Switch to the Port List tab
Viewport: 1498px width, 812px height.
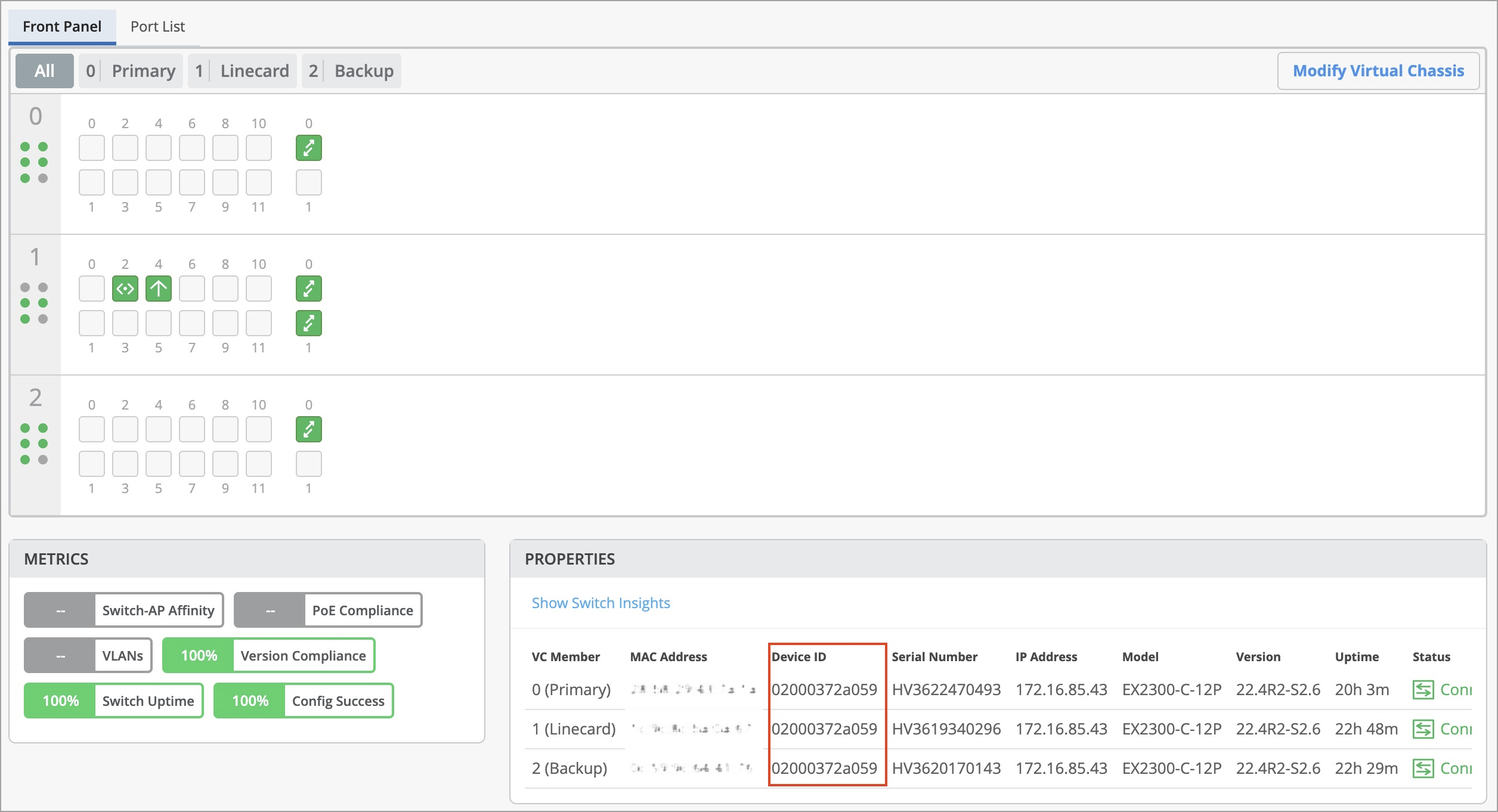coord(157,26)
